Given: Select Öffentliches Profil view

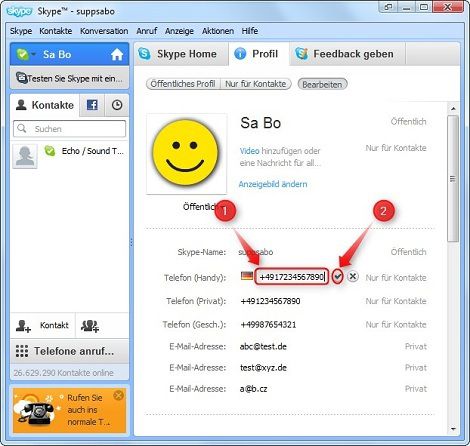Looking at the screenshot, I should [183, 84].
